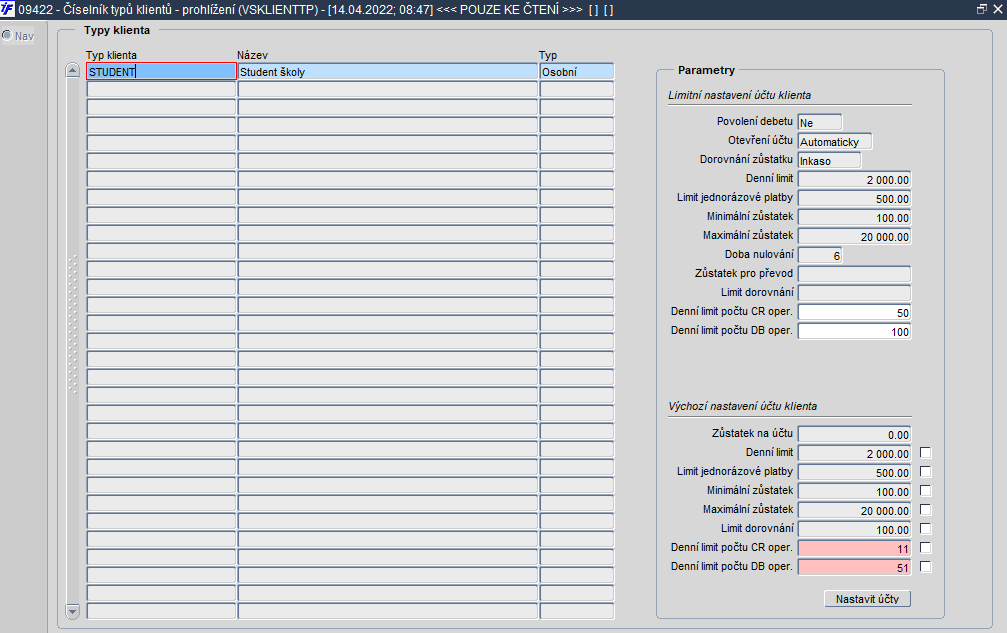
Task: Click the Doba nulování field
Action: [820, 256]
